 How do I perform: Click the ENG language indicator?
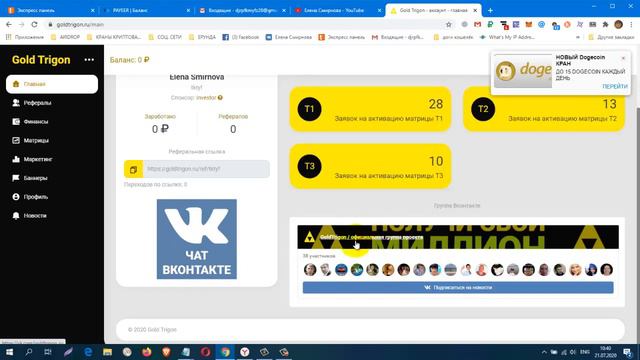coord(584,352)
